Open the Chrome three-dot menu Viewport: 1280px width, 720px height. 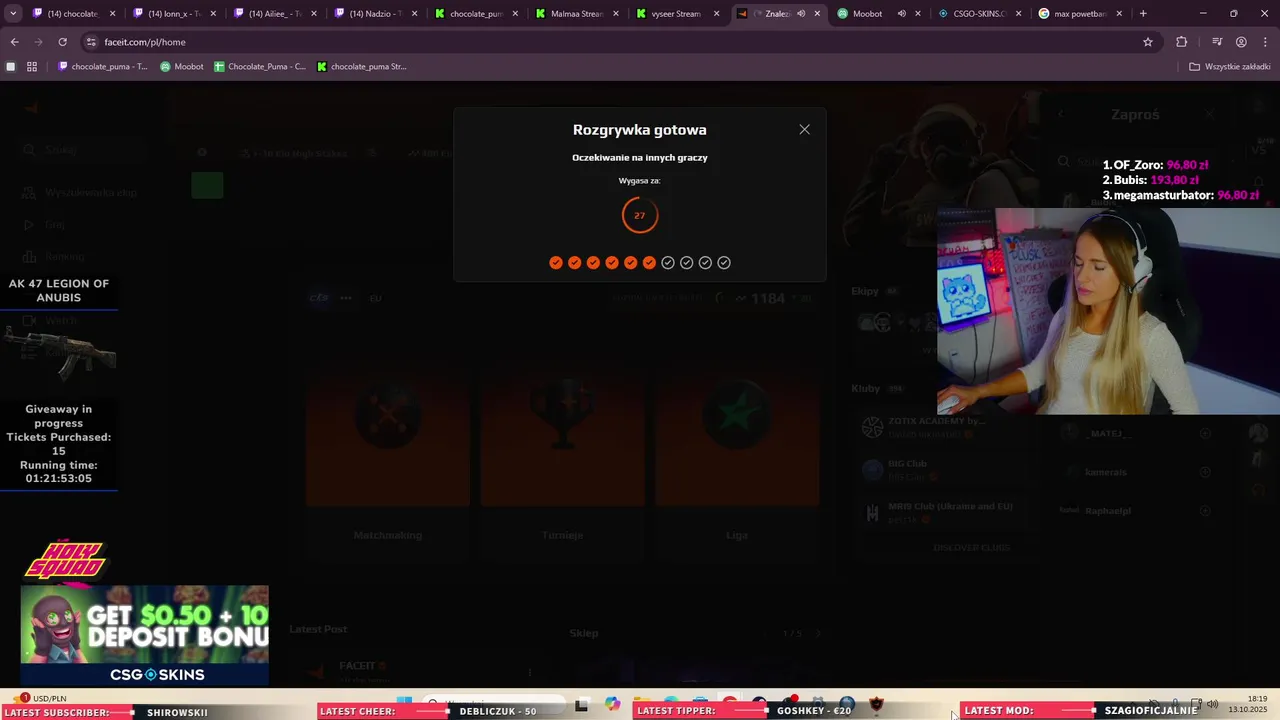pyautogui.click(x=1265, y=42)
